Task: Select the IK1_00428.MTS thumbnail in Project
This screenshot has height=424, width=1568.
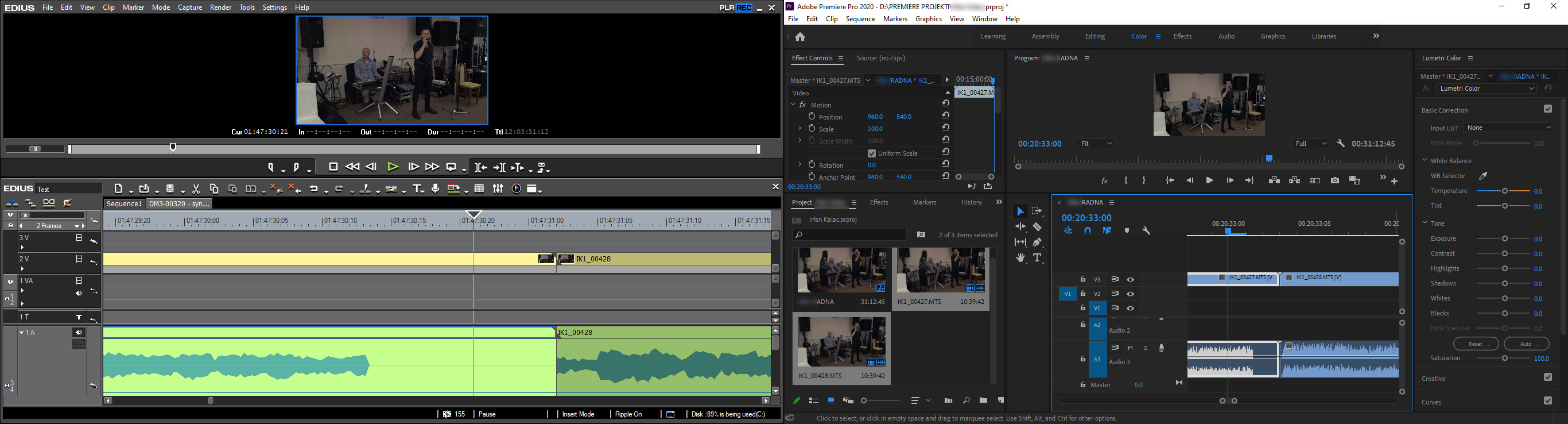Action: pyautogui.click(x=841, y=342)
